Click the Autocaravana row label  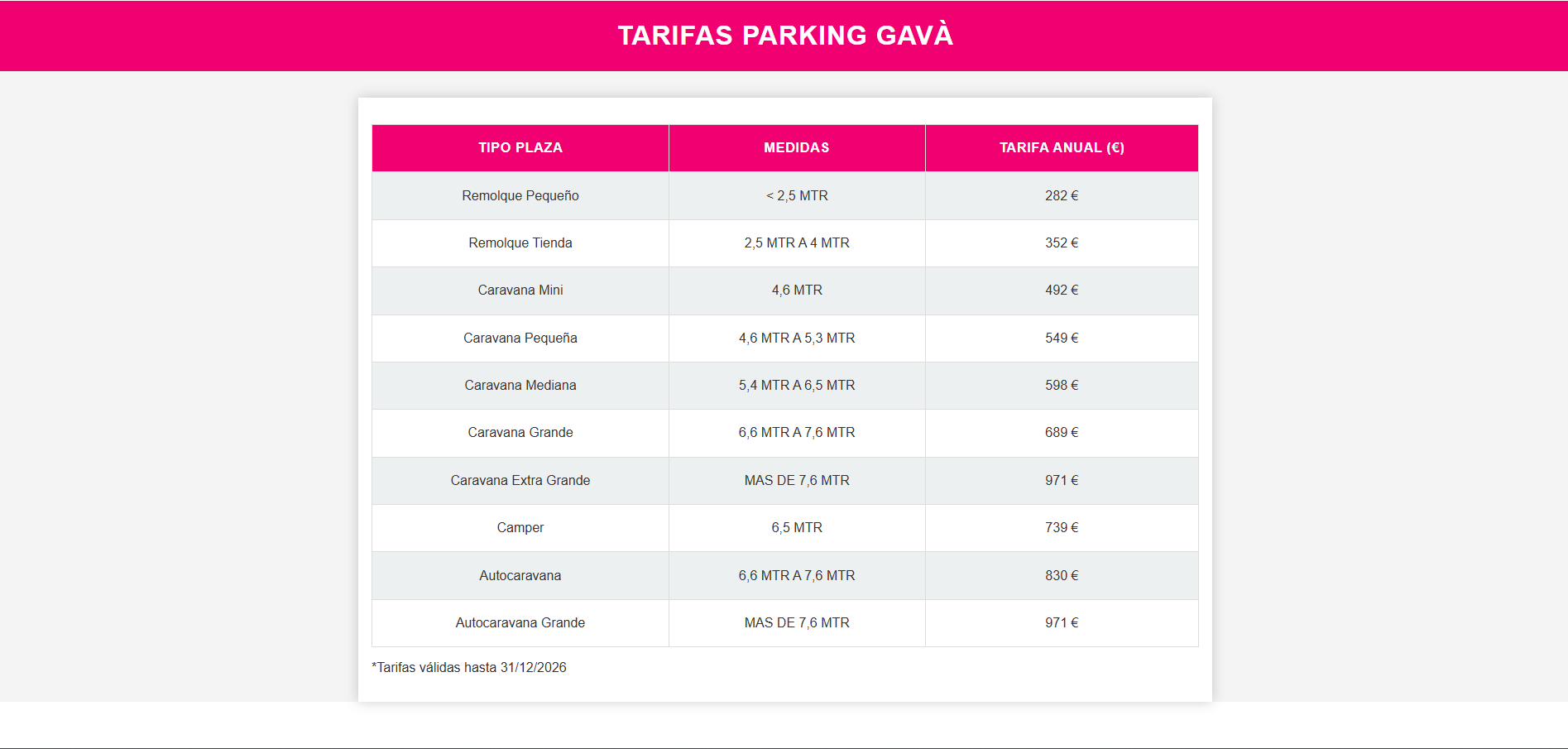pos(520,576)
